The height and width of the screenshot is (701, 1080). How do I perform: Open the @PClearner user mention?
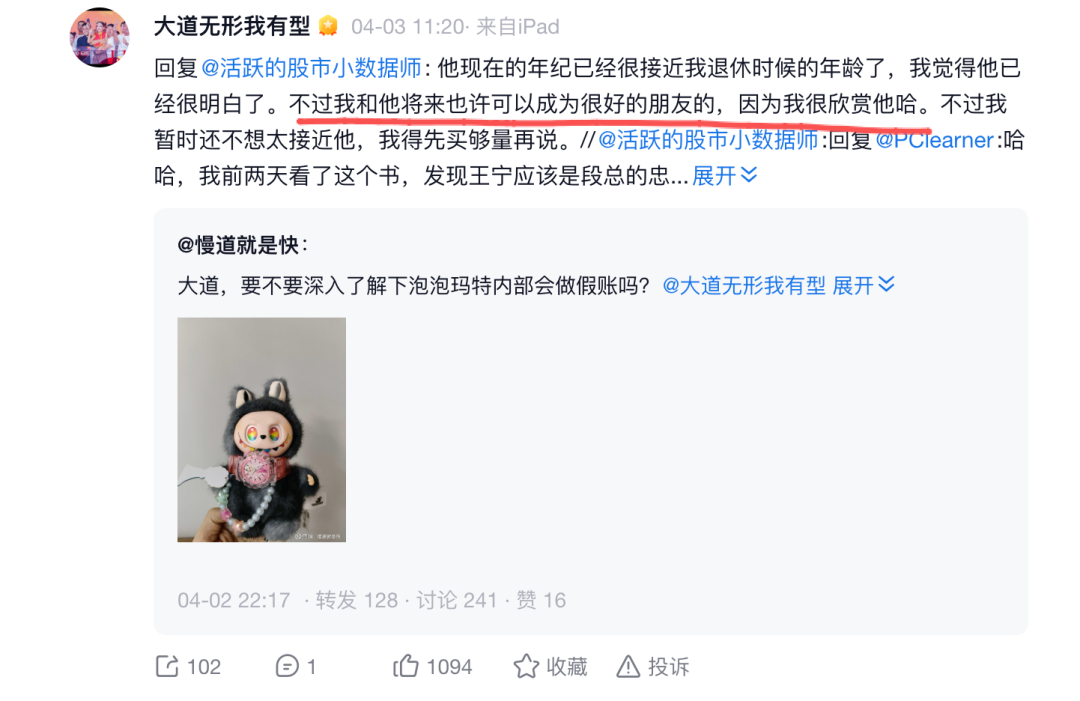tap(935, 140)
